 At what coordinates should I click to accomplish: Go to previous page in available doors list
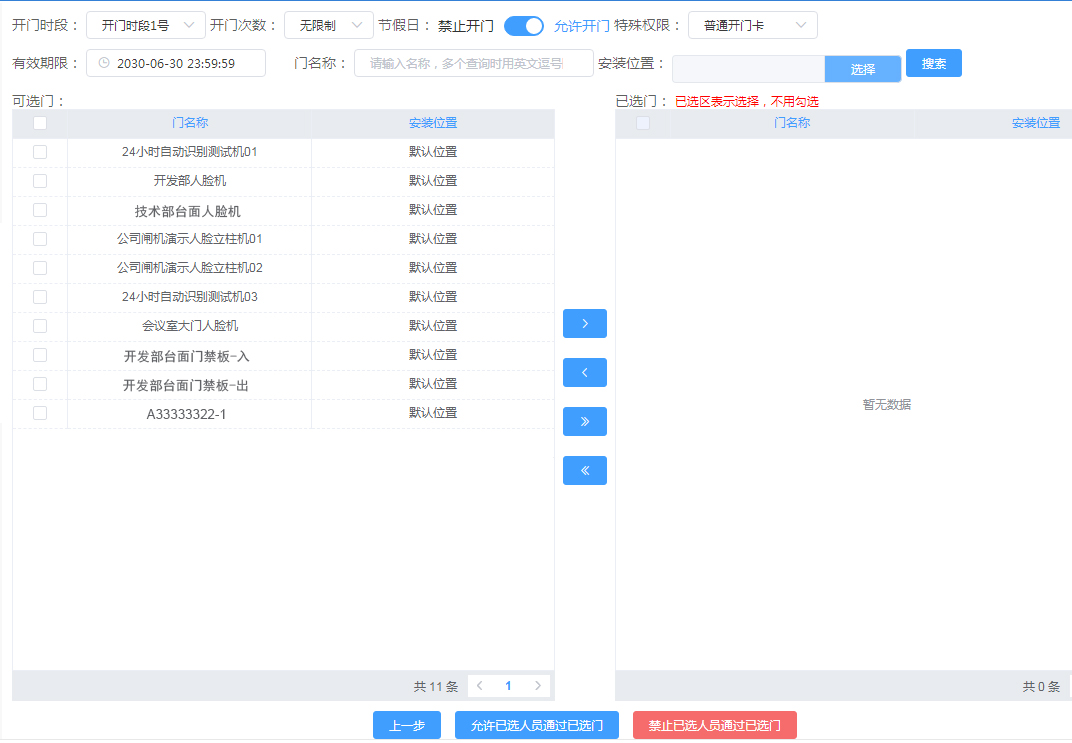(480, 686)
